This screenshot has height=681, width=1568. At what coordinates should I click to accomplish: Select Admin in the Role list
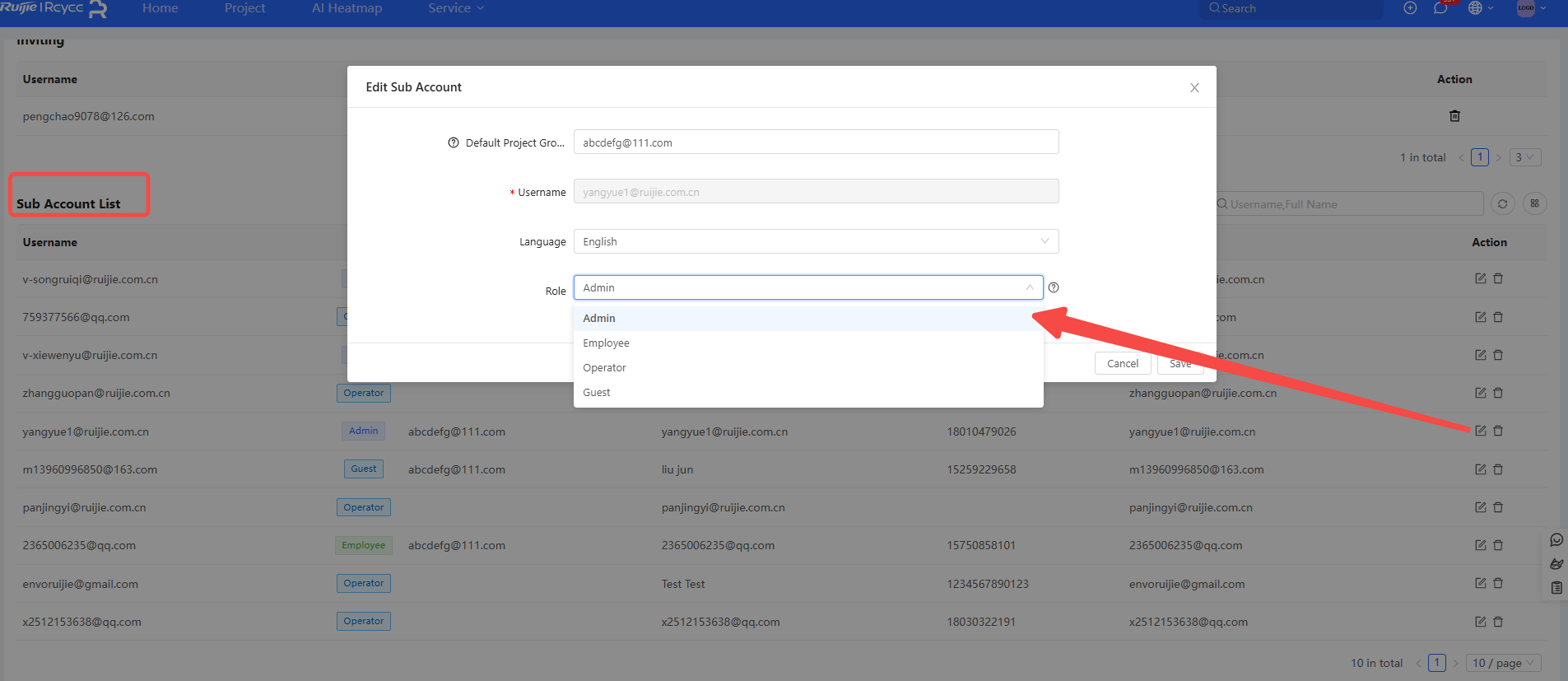[x=808, y=318]
